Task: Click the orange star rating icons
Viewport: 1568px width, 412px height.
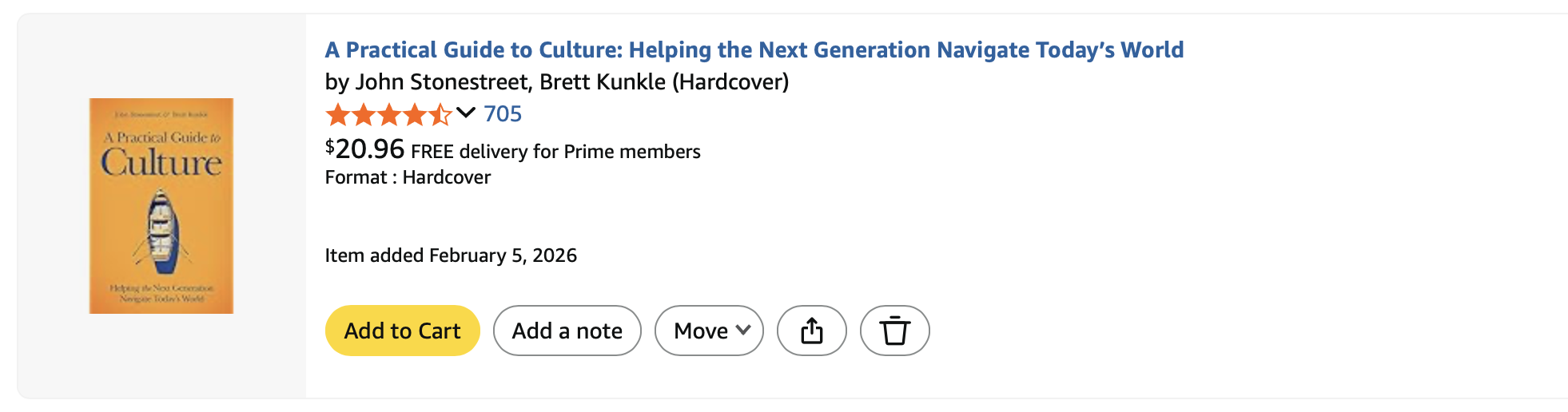Action: pyautogui.click(x=388, y=115)
